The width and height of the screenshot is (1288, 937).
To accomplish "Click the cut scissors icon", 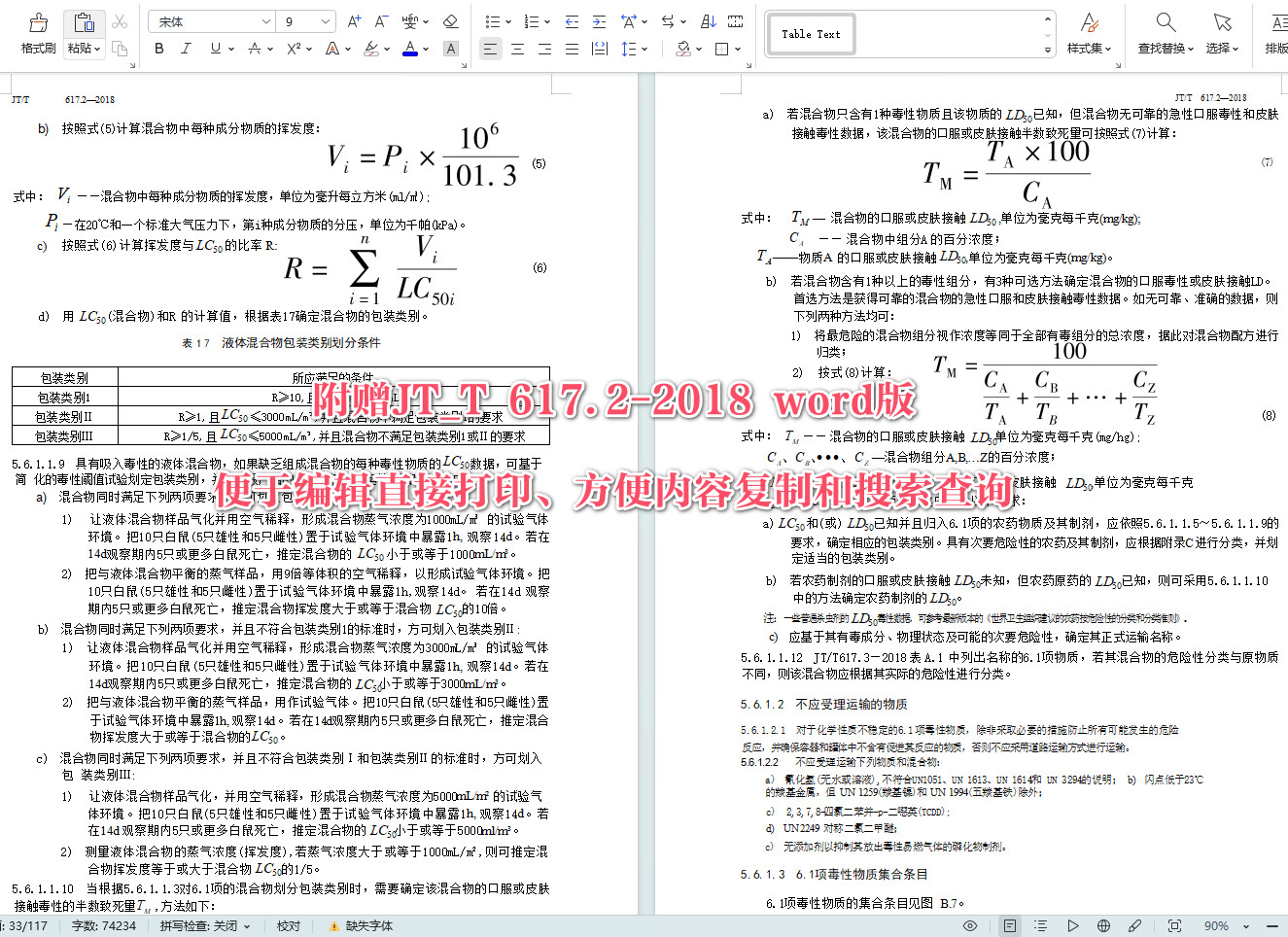I will [x=121, y=22].
